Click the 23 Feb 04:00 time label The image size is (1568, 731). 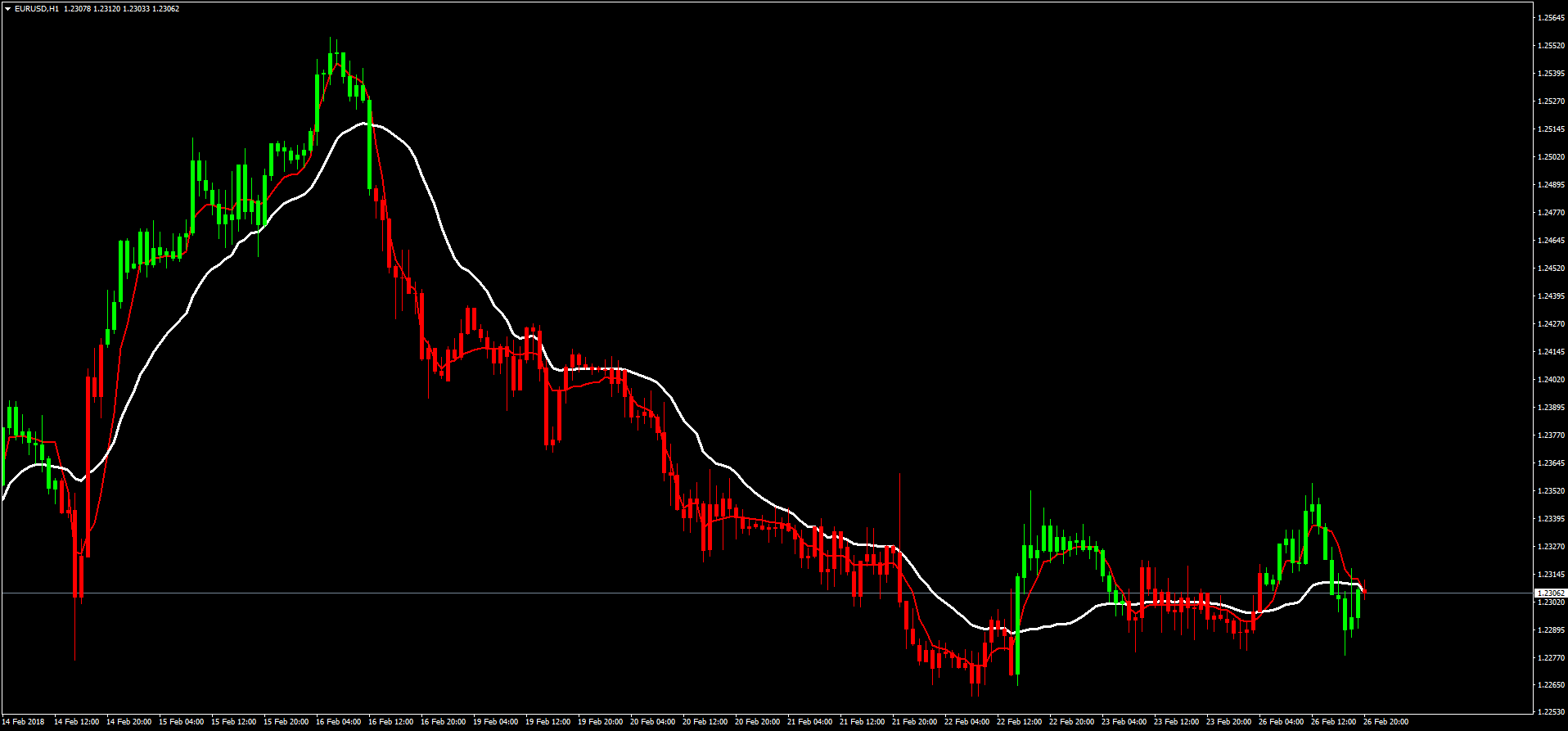pos(1124,722)
